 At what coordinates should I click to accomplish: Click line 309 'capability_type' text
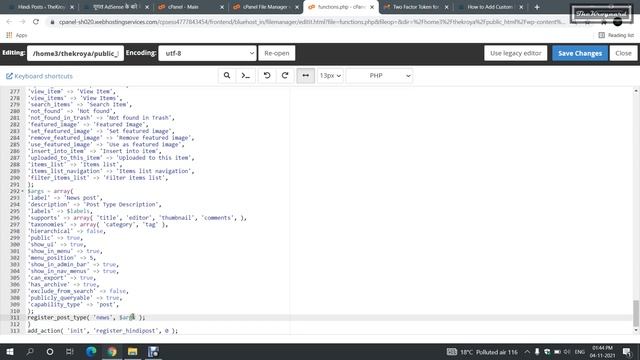tap(73, 304)
